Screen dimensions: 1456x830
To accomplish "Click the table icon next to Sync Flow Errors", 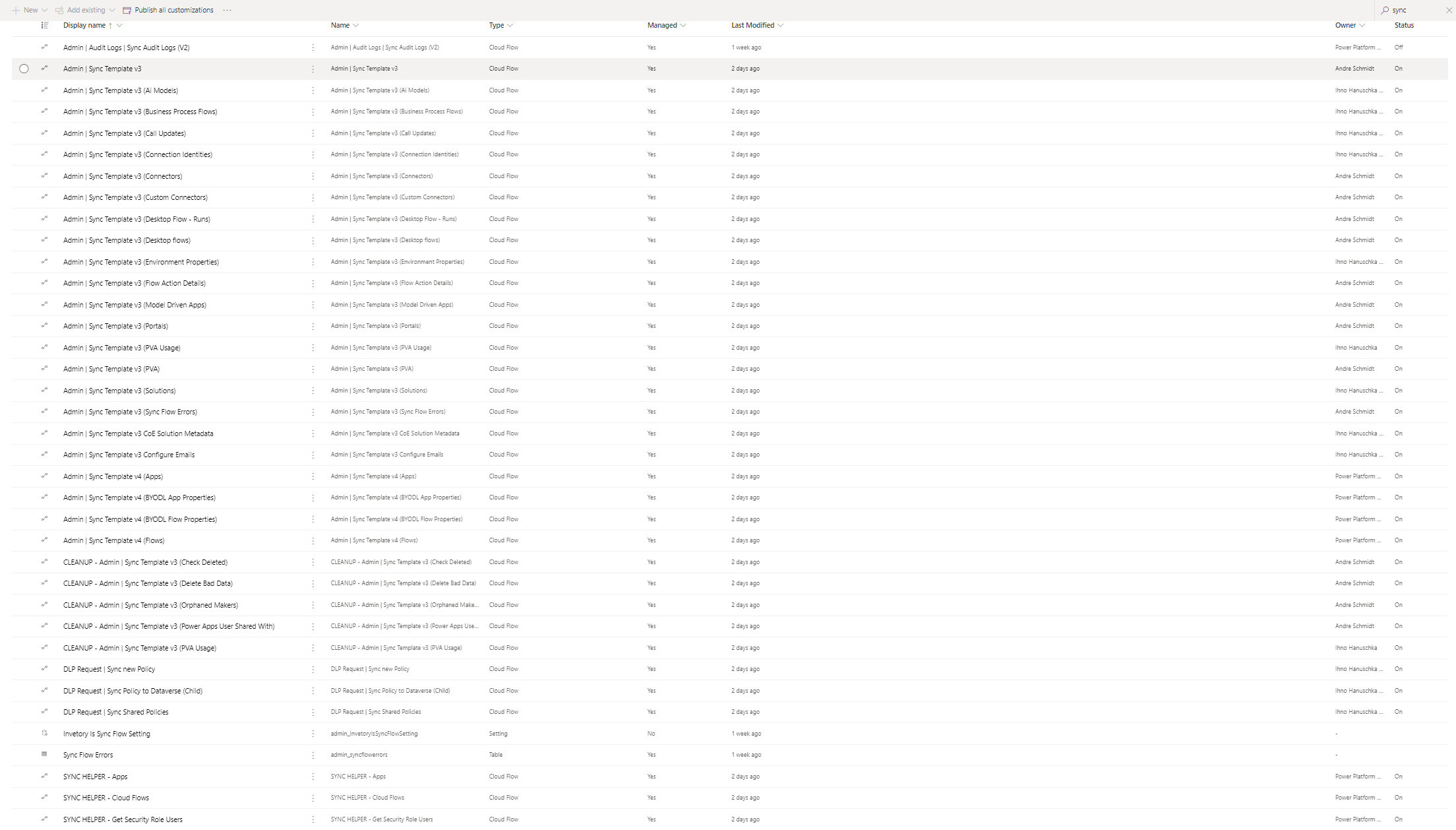I will [44, 754].
